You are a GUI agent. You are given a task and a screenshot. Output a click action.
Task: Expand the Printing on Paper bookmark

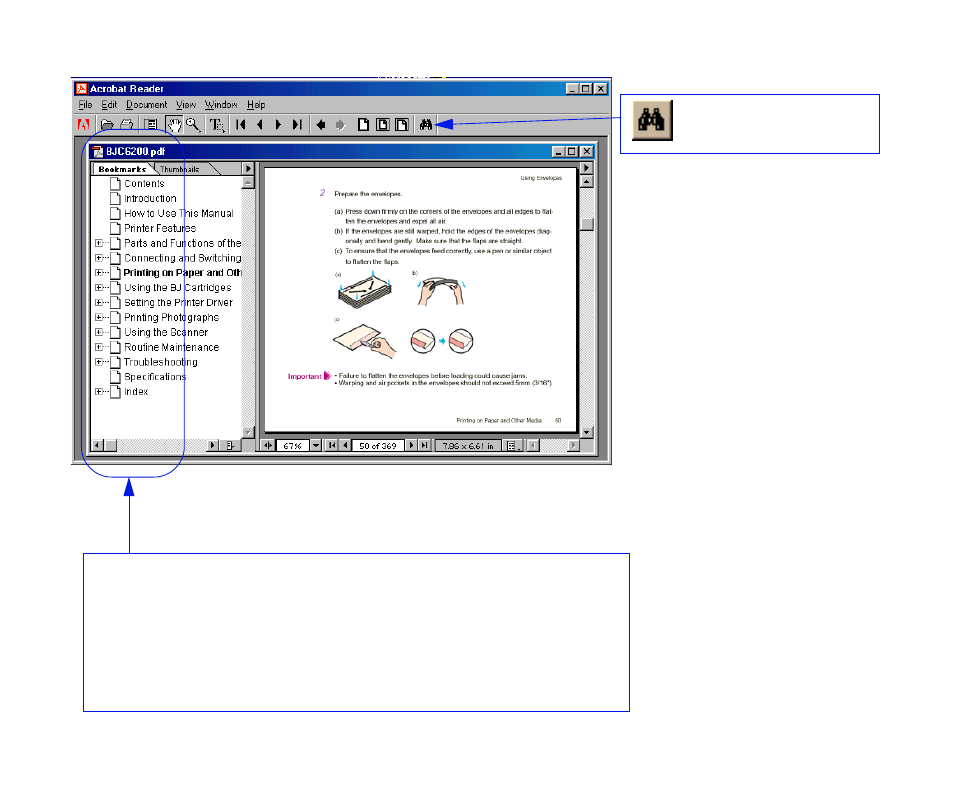(x=99, y=272)
